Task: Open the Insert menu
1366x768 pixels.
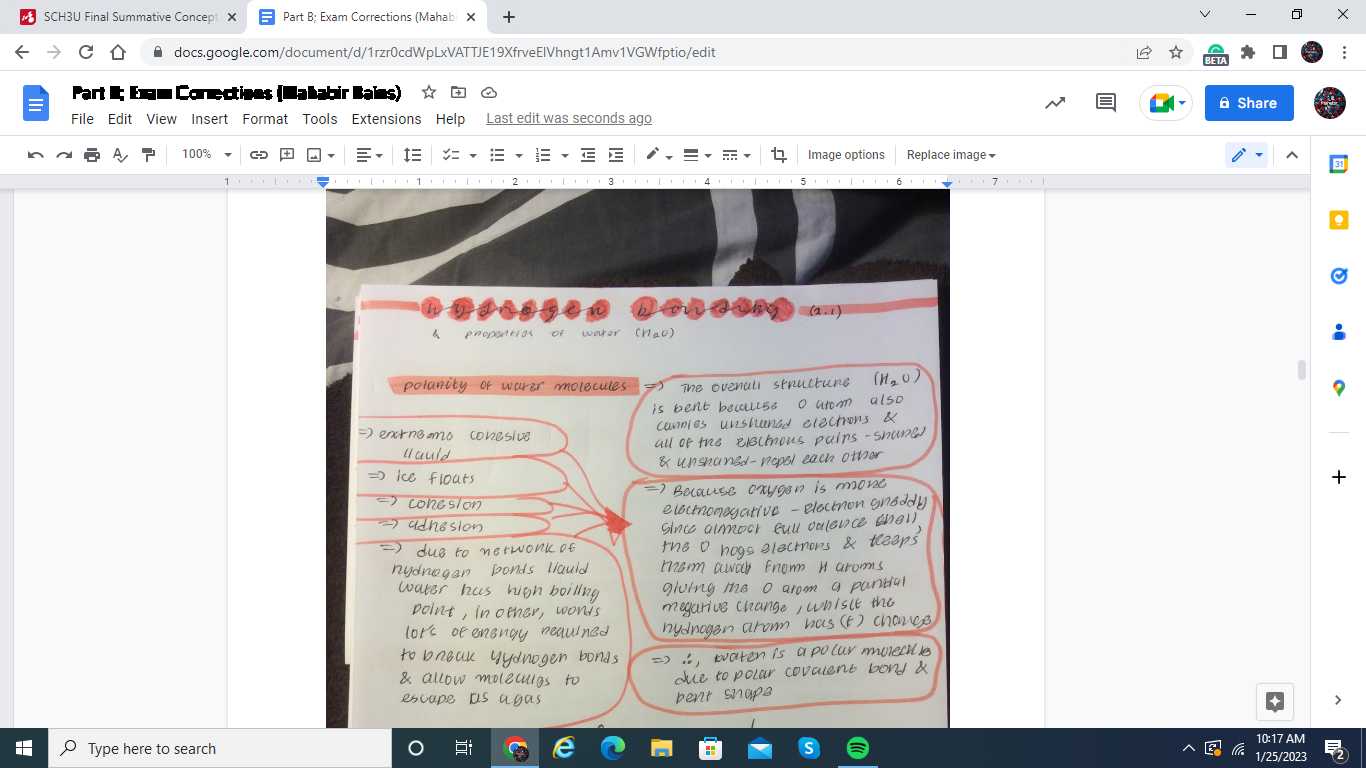Action: [210, 119]
